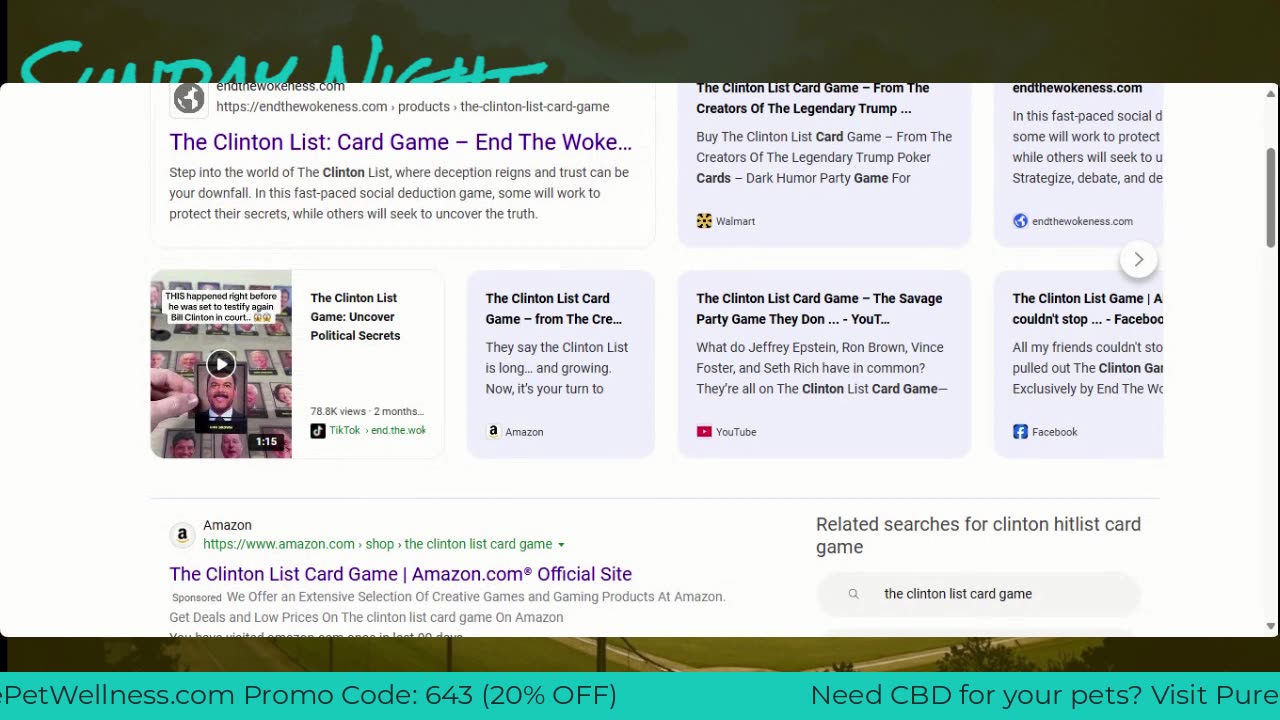Click 'Related searches for clinton hitlist card game' heading

(978, 535)
